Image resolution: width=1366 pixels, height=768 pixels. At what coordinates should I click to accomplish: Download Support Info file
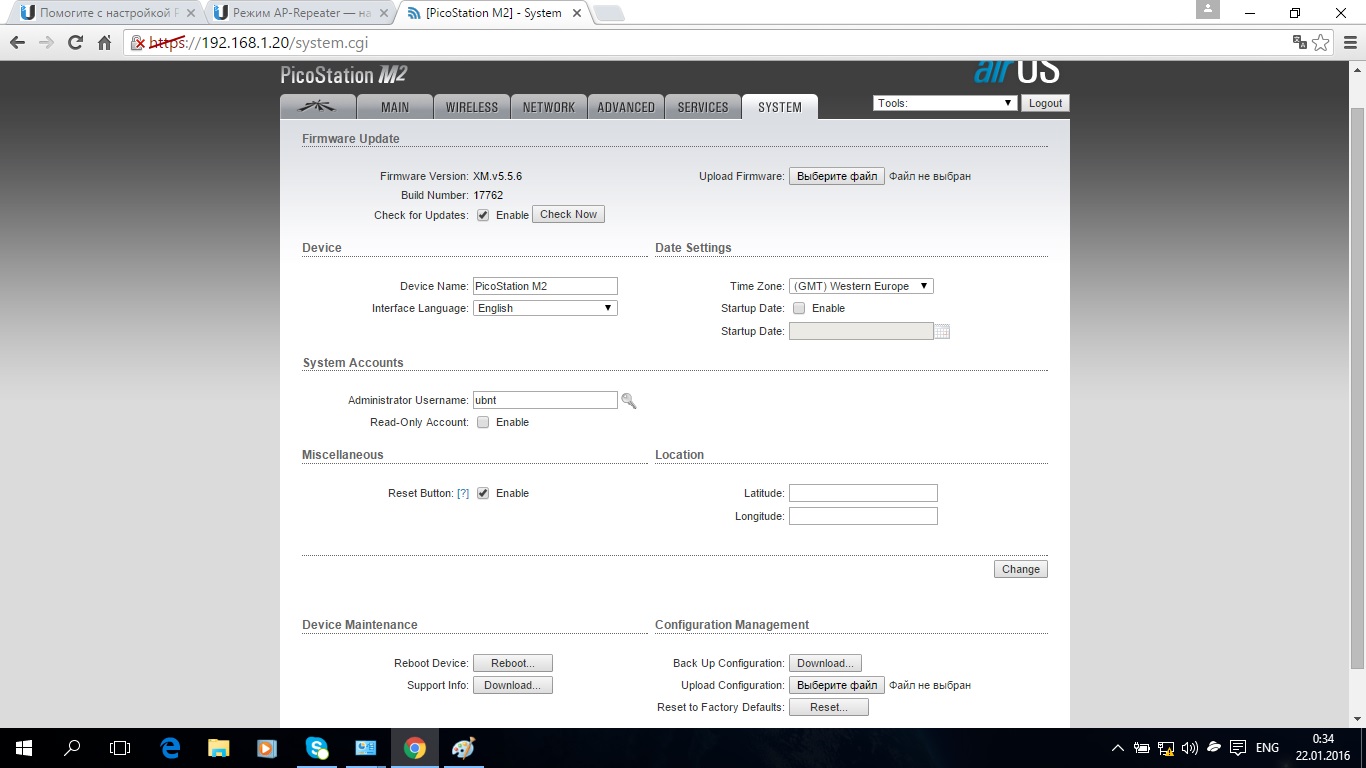[x=513, y=685]
